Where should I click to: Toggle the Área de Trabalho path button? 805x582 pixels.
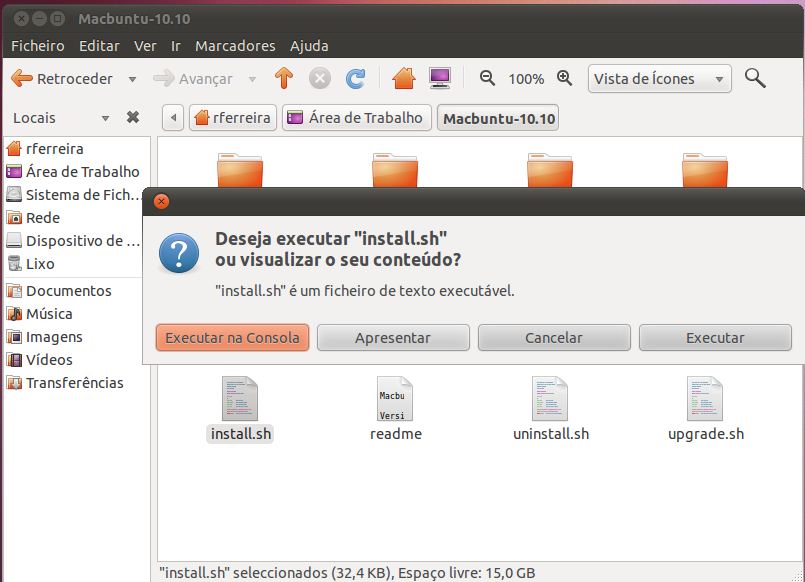356,118
